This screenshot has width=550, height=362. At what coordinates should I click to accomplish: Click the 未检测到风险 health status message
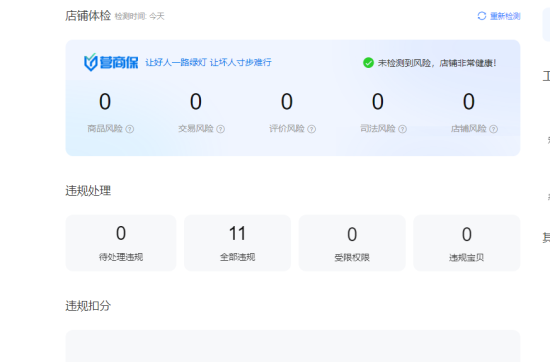pos(437,63)
